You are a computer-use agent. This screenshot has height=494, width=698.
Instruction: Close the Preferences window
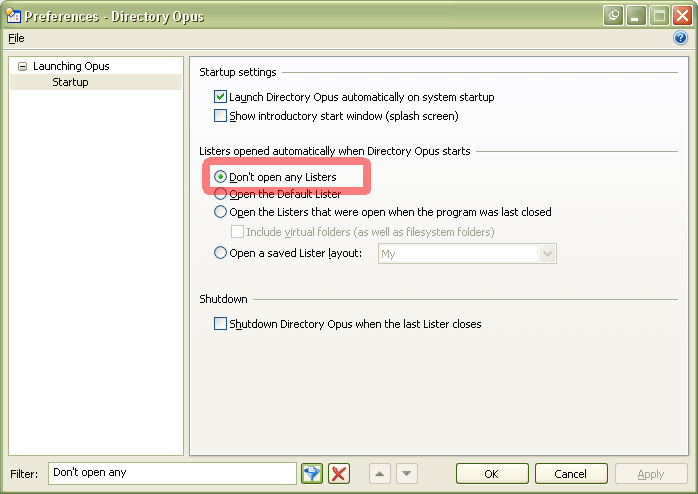(682, 16)
